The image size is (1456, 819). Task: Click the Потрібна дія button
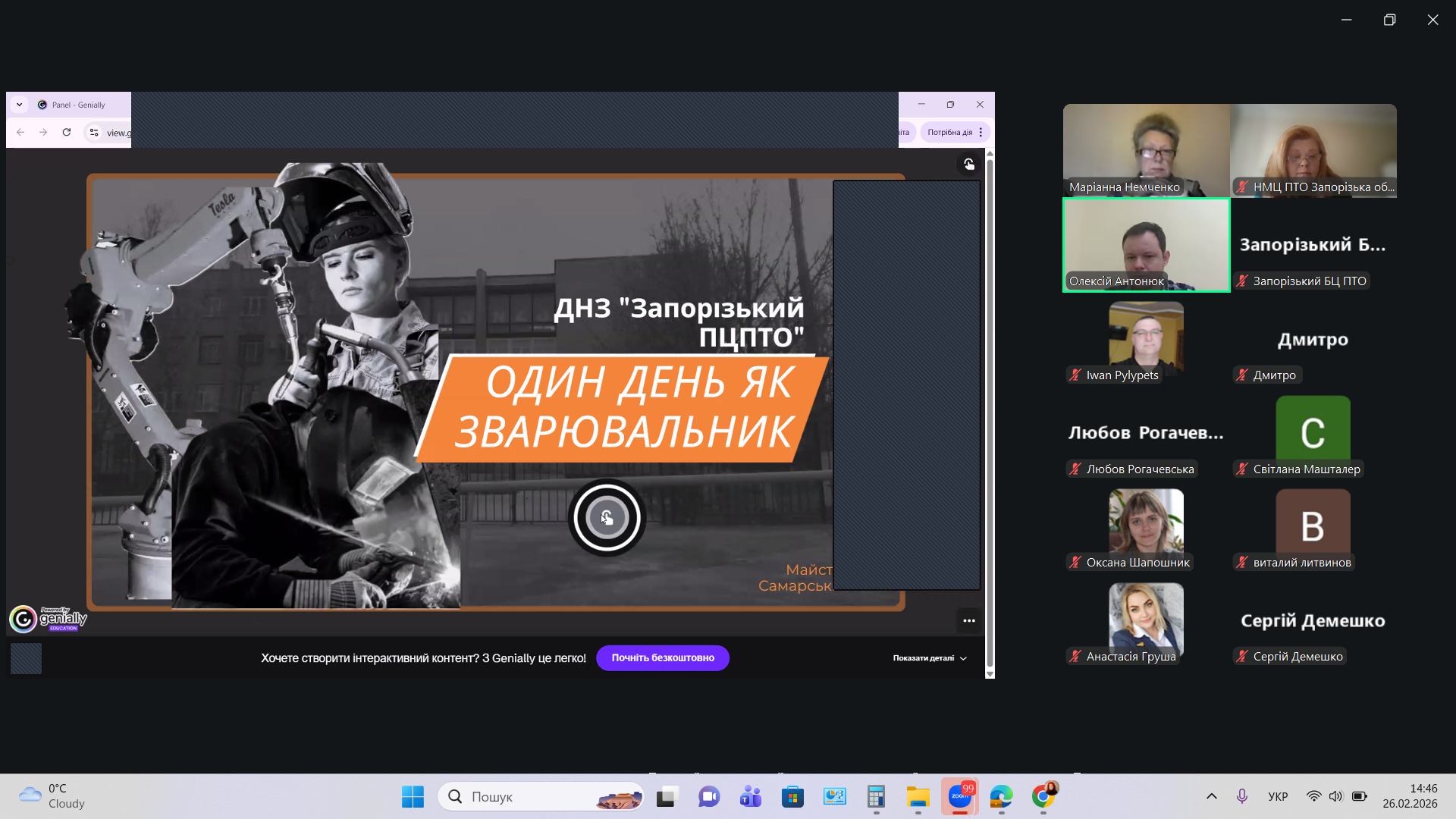tap(949, 132)
